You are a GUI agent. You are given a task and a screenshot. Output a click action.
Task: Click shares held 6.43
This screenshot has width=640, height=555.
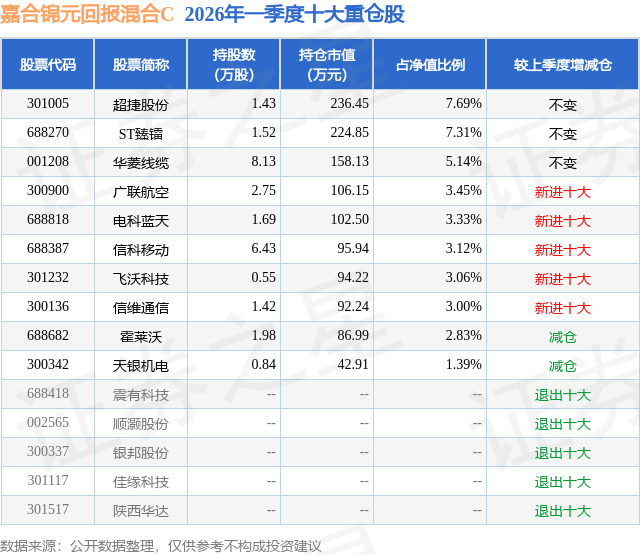[x=263, y=249]
